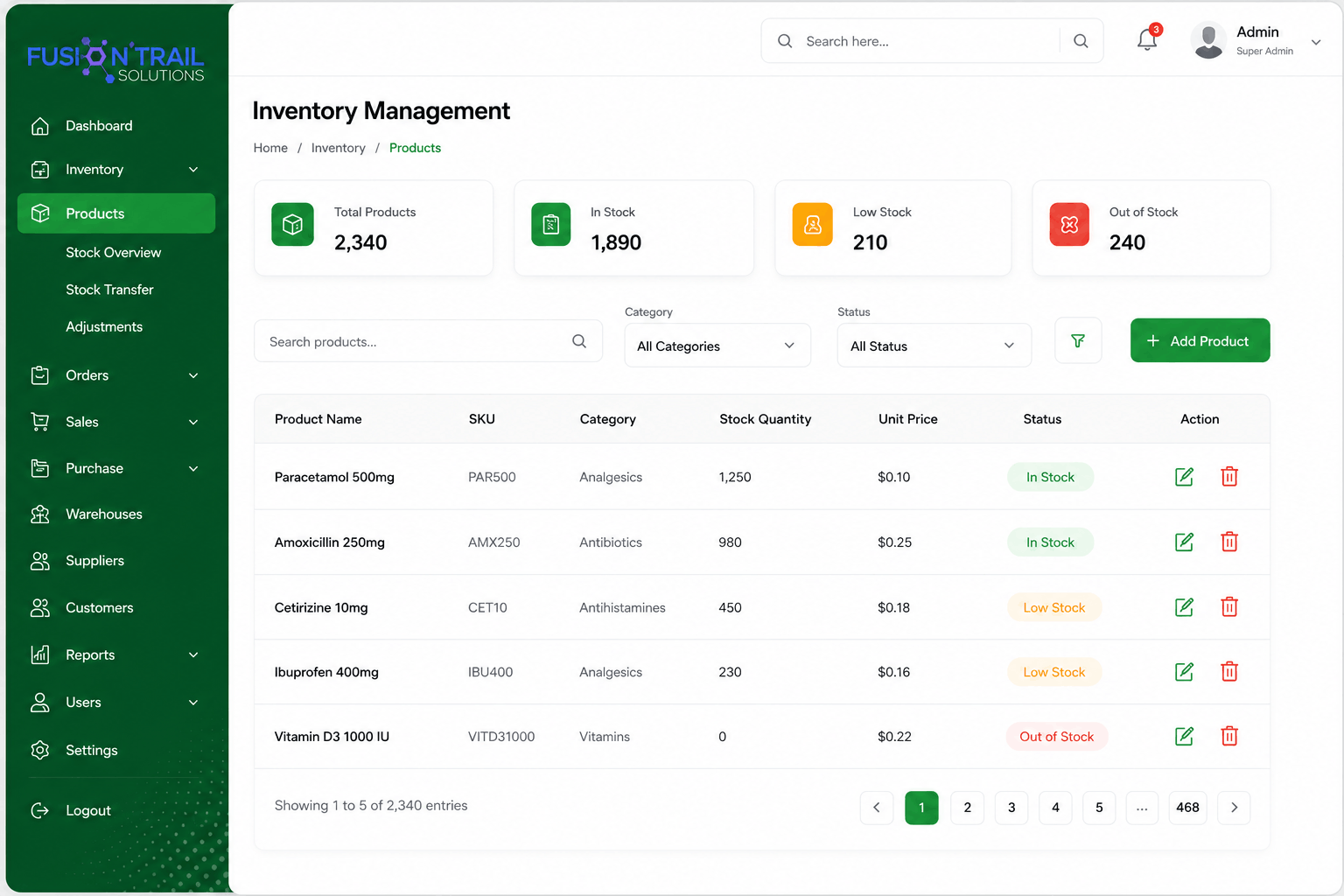1344x896 pixels.
Task: Go to page 3 of results
Action: pos(1011,808)
